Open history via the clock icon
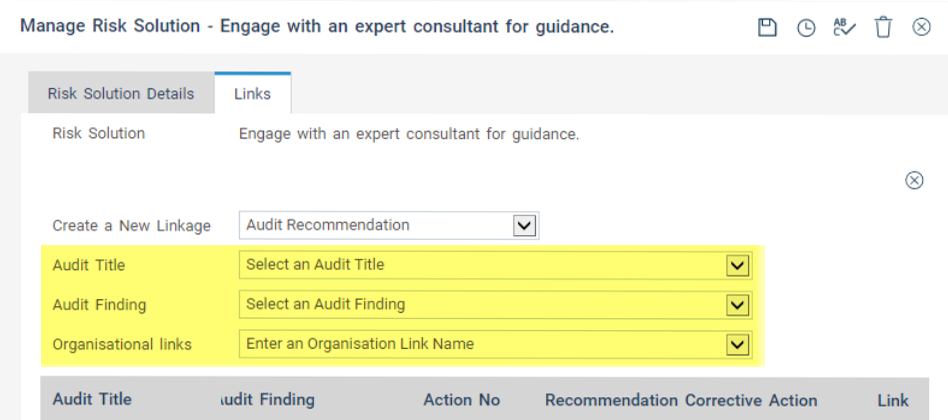This screenshot has height=420, width=948. tap(806, 28)
